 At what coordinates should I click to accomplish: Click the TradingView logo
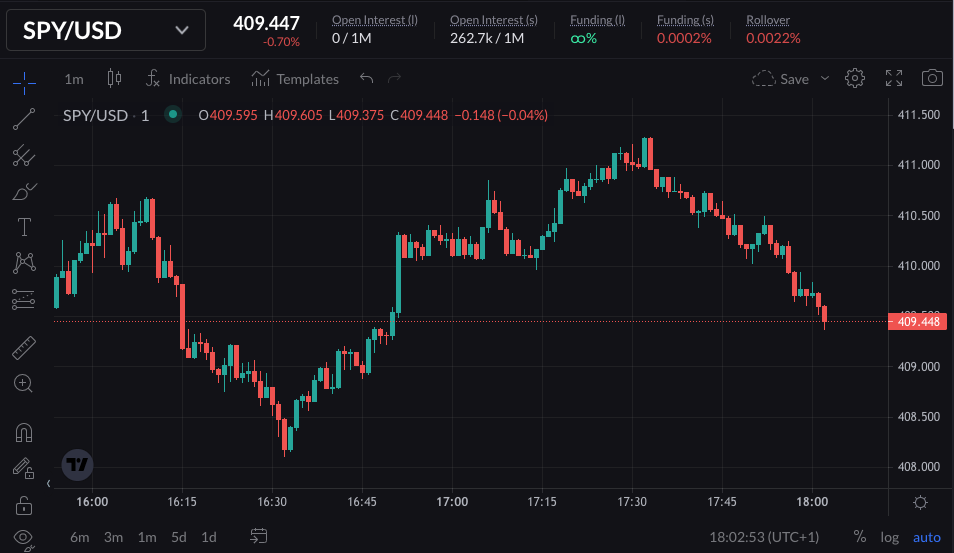point(77,465)
